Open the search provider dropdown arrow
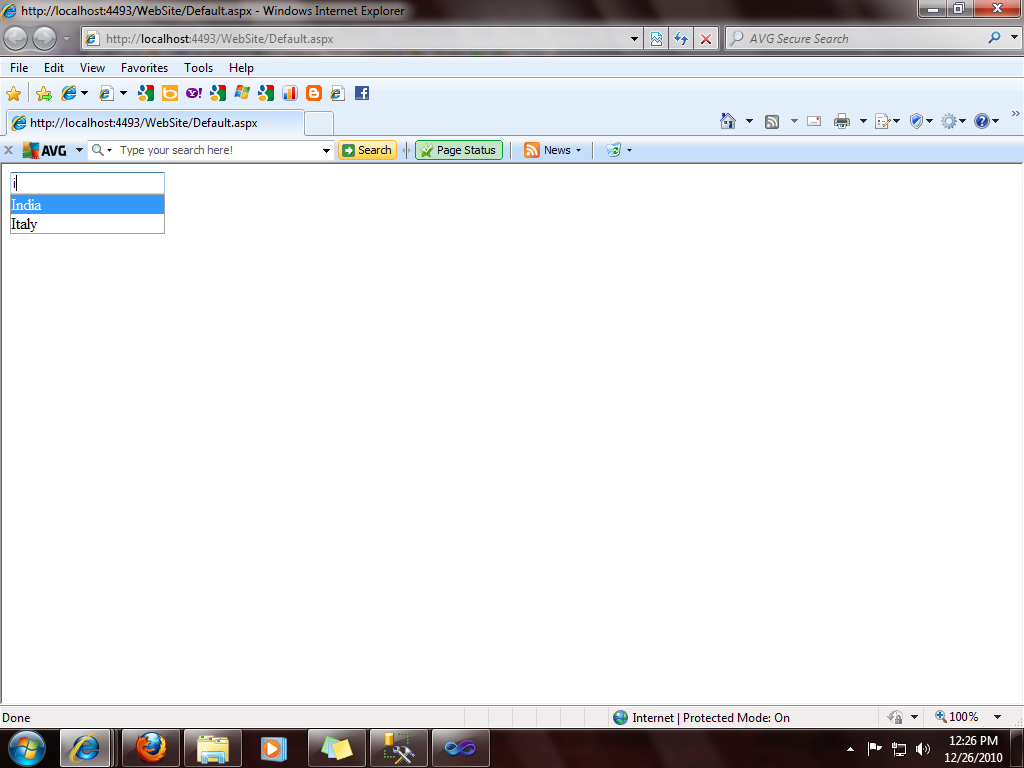1024x768 pixels. [1014, 38]
